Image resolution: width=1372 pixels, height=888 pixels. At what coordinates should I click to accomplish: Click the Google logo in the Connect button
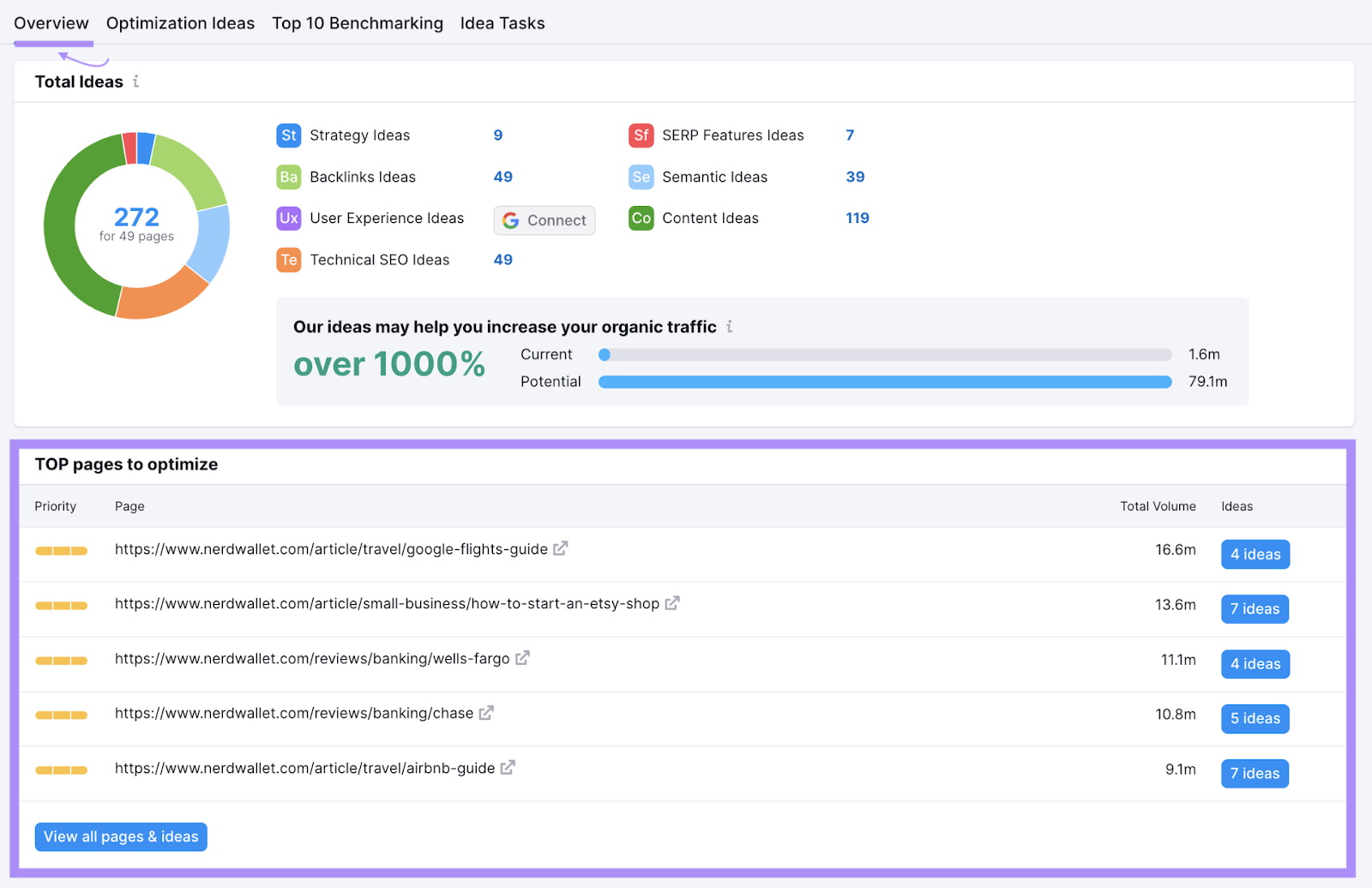click(x=511, y=220)
